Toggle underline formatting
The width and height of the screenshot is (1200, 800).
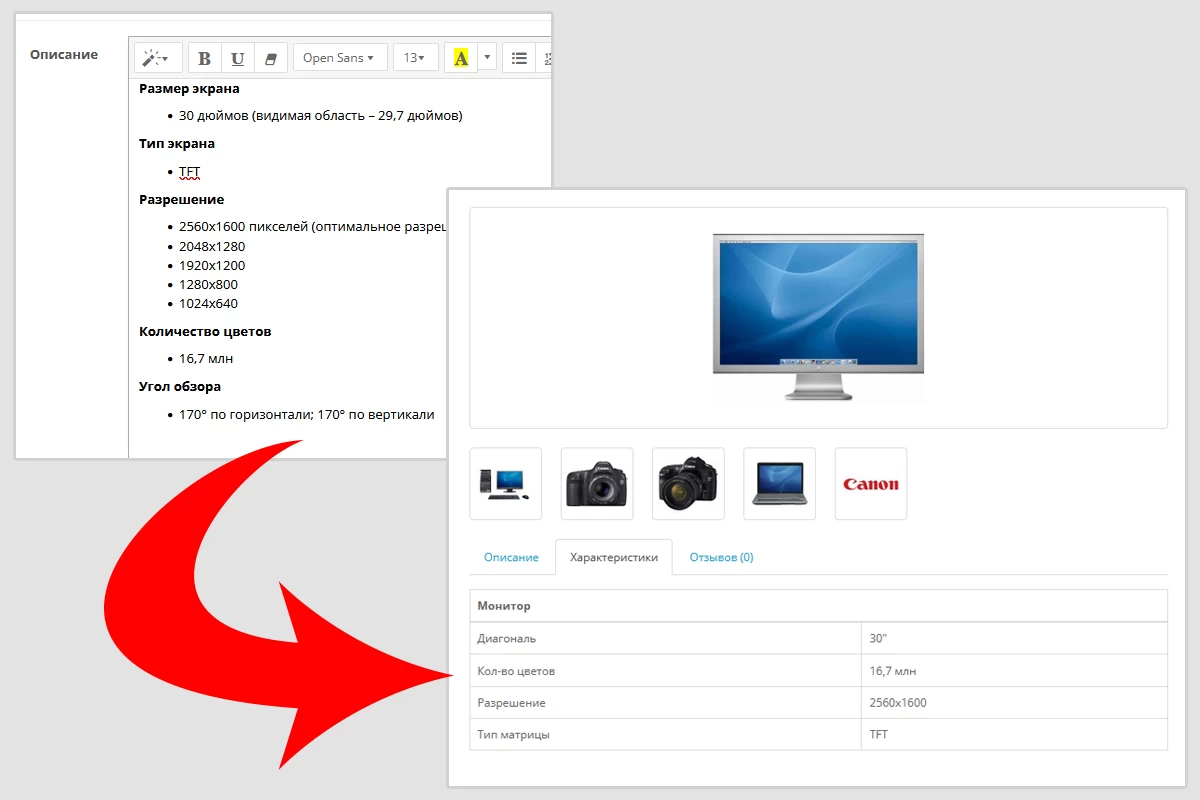point(238,58)
